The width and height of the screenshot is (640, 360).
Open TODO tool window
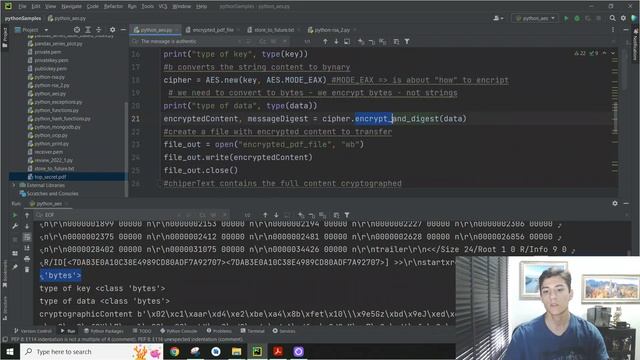coord(142,331)
